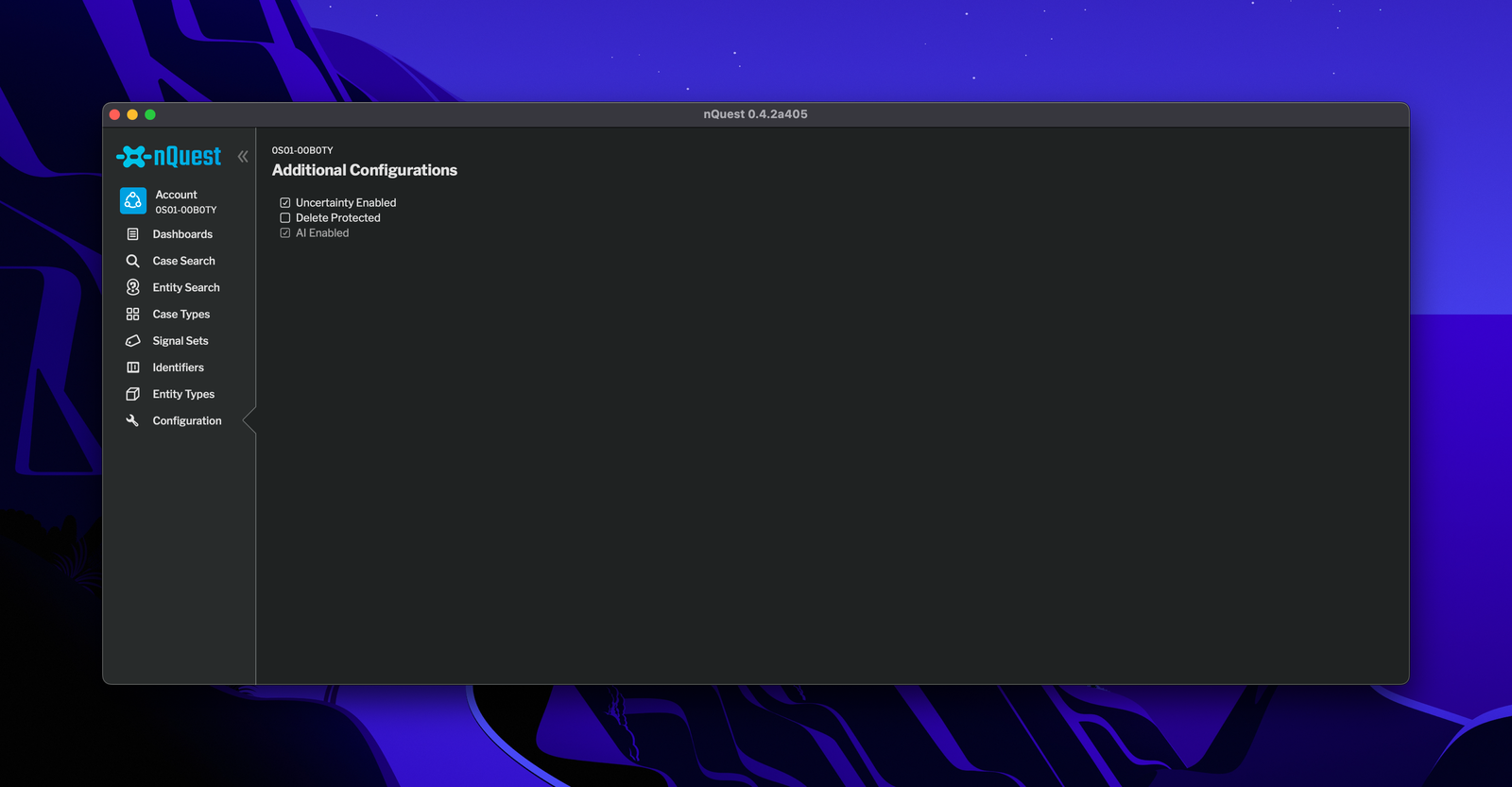1512x787 pixels.
Task: Click the Case Types grid icon
Action: [133, 314]
